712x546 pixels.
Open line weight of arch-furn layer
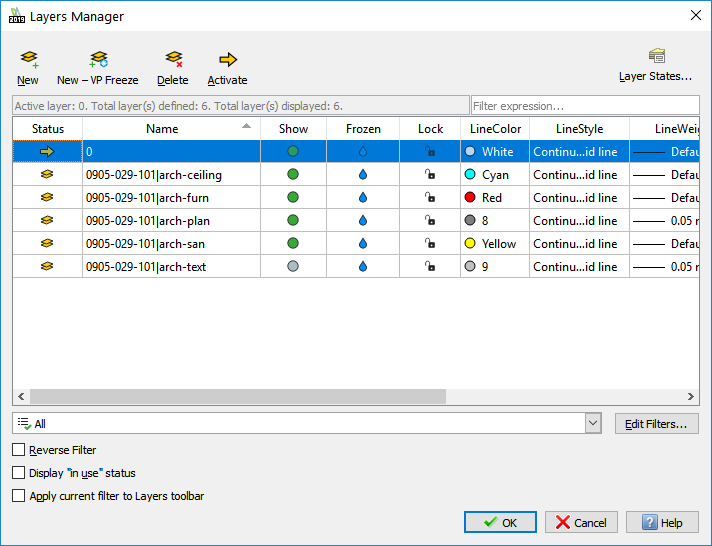[x=664, y=198]
